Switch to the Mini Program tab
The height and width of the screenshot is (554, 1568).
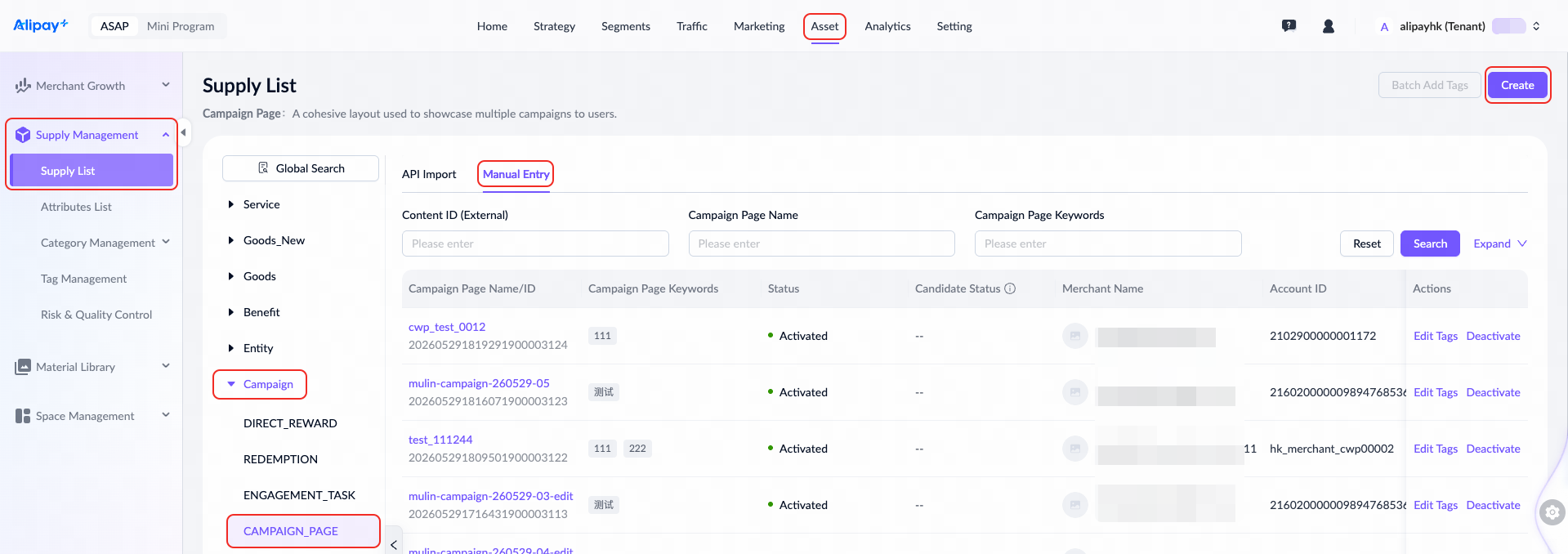(x=181, y=26)
